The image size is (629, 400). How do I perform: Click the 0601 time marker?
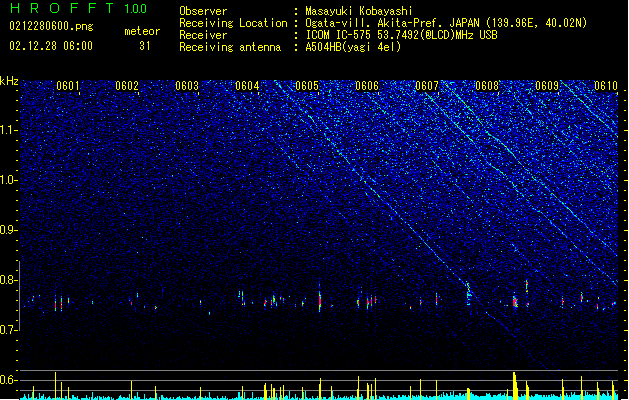pos(68,86)
